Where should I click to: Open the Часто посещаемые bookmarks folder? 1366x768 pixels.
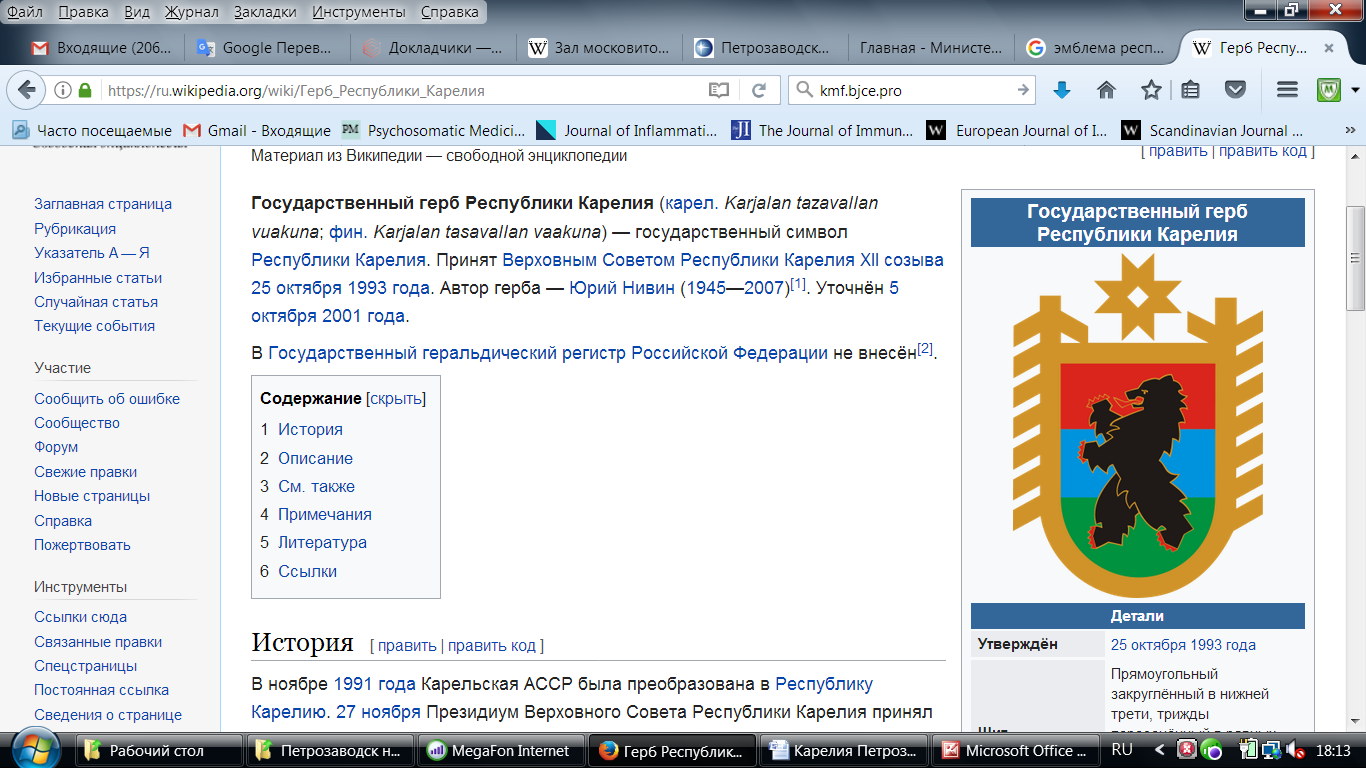pyautogui.click(x=92, y=130)
